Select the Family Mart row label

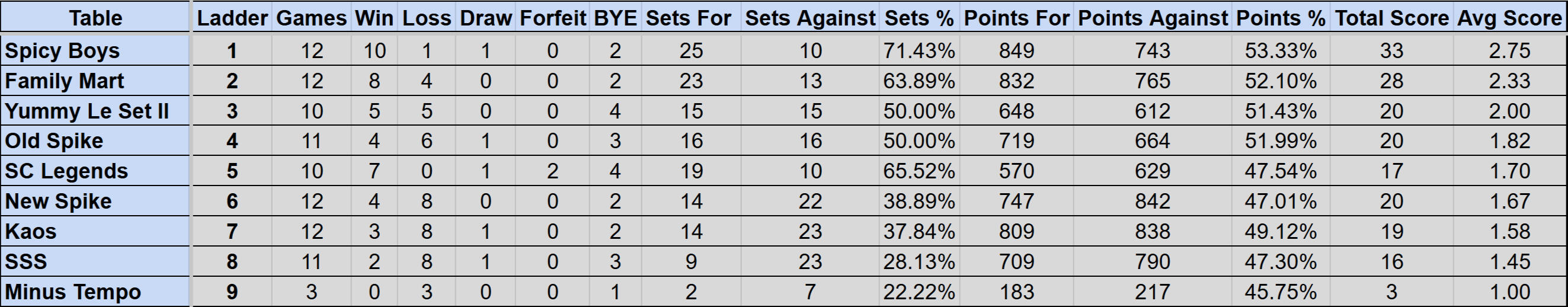[65, 81]
